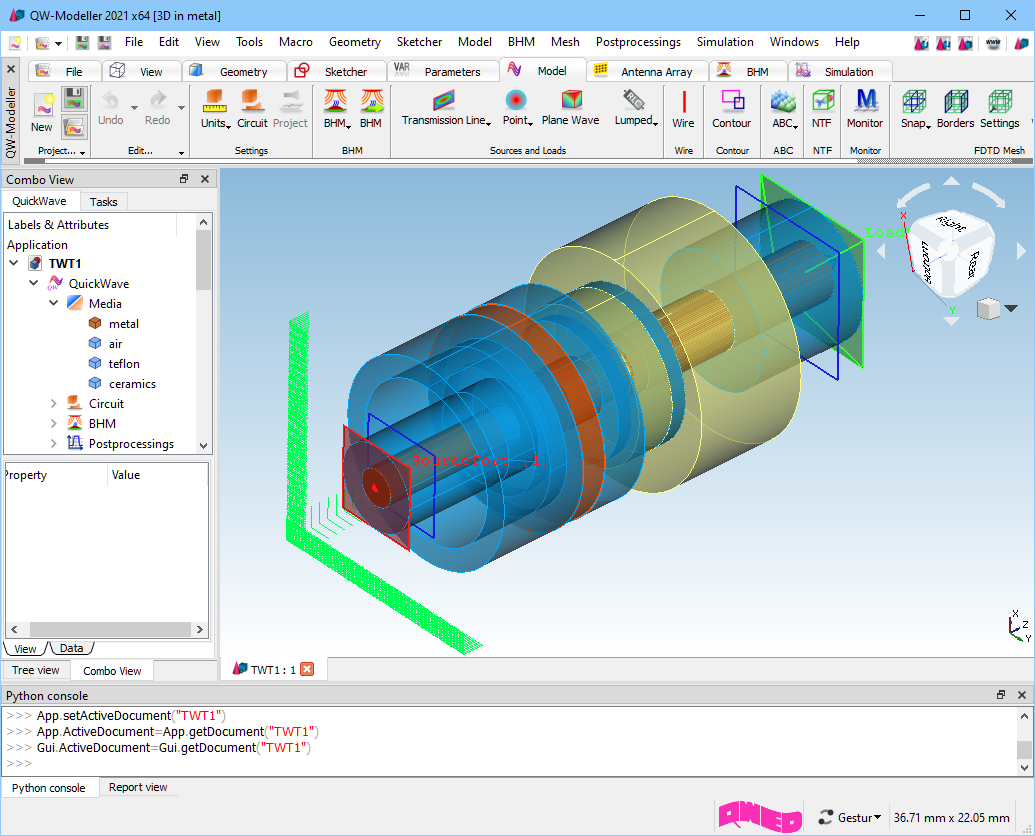The width and height of the screenshot is (1035, 836).
Task: Open the Open-file dropdown arrow in the quick toolbar
Action: 59,44
